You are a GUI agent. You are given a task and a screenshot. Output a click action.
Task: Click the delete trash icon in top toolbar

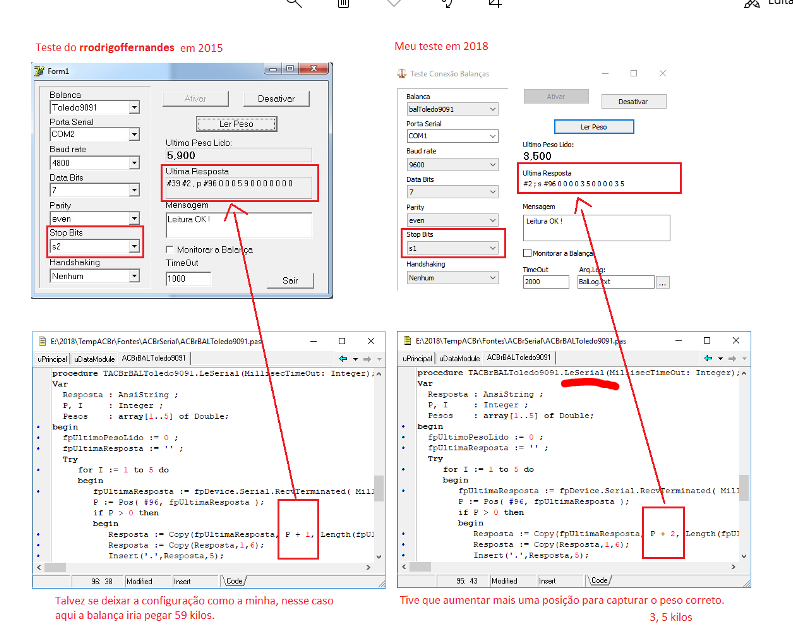(343, 3)
